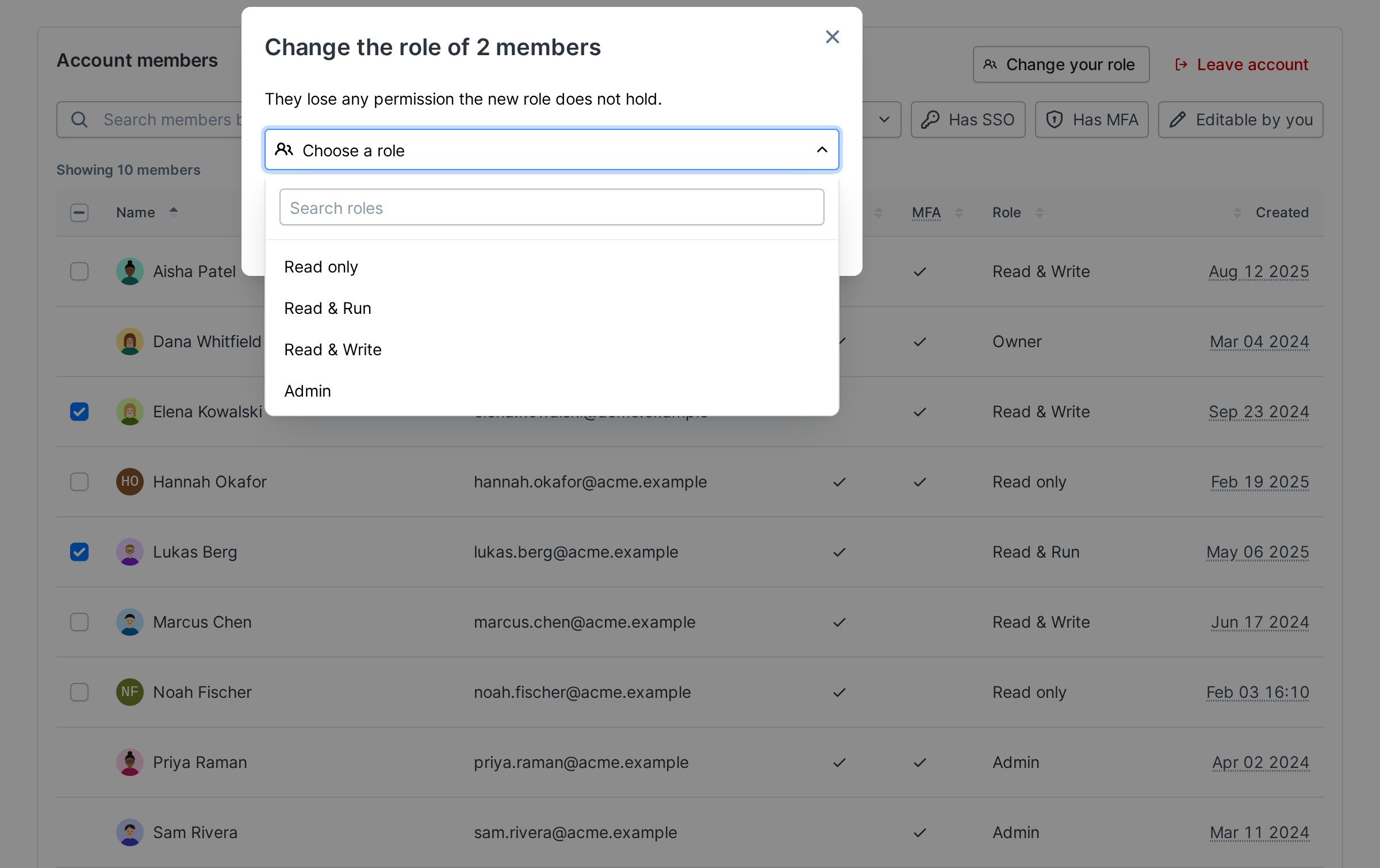This screenshot has width=1380, height=868.
Task: Sort by the Role column arrows
Action: [1040, 213]
